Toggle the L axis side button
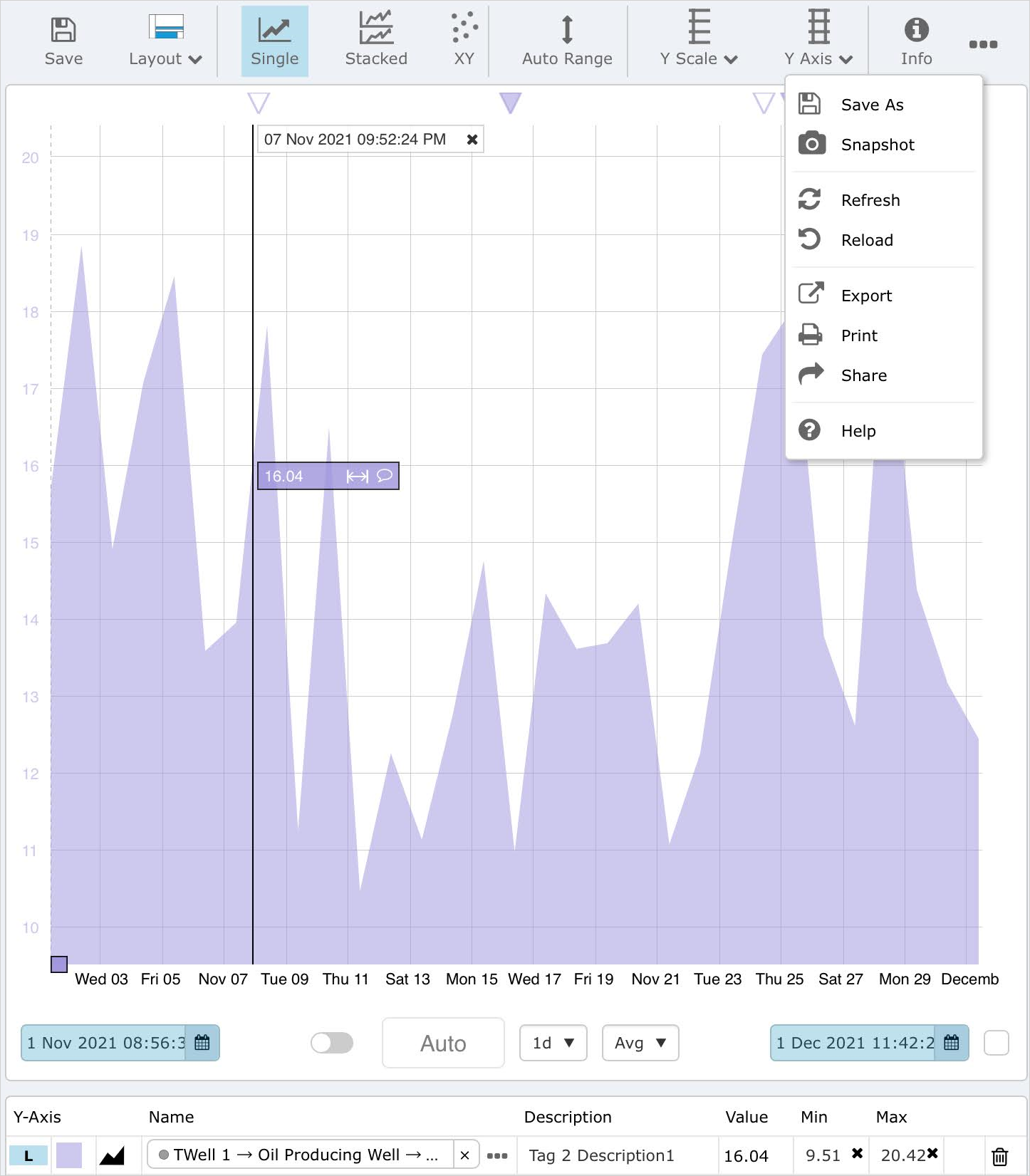This screenshot has width=1030, height=1176. [x=28, y=1155]
